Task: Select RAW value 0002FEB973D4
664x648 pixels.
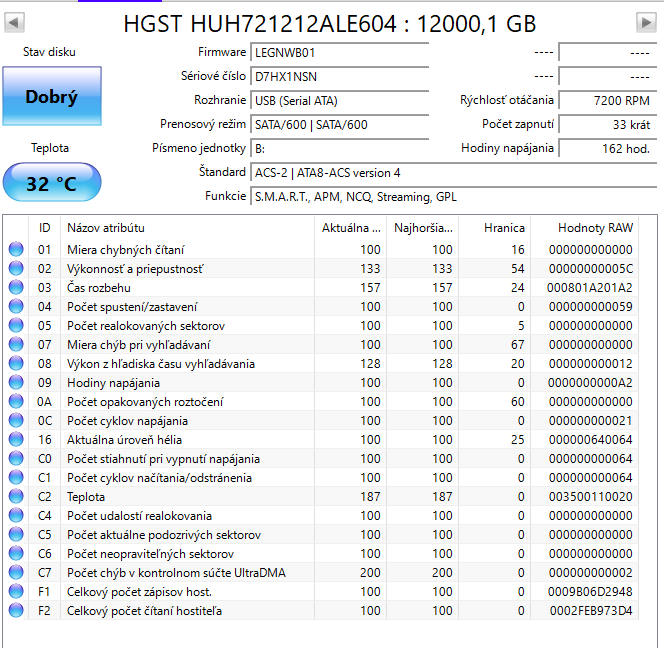Action: pos(591,611)
